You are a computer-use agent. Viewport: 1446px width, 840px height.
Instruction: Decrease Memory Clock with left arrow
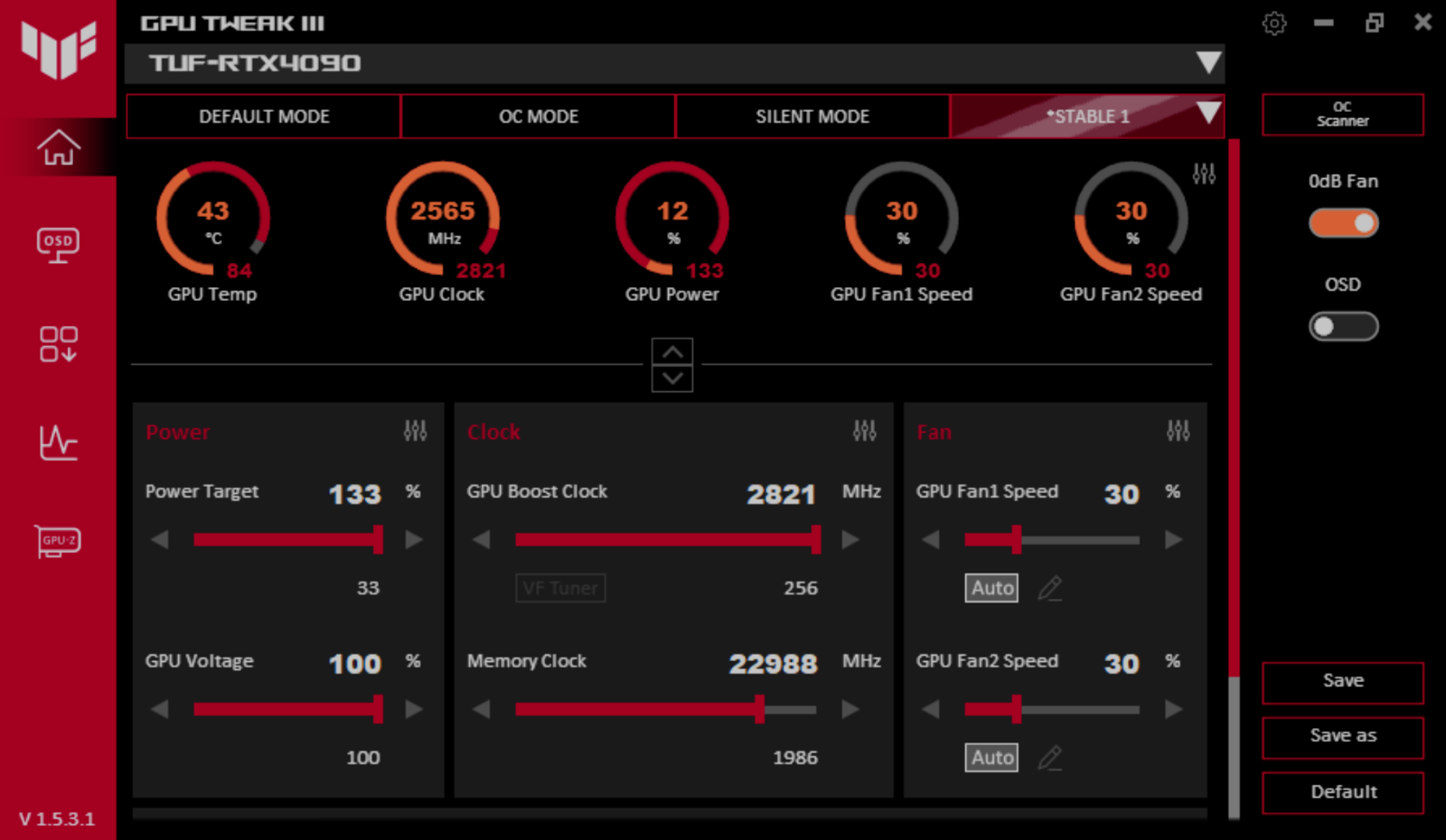click(482, 710)
